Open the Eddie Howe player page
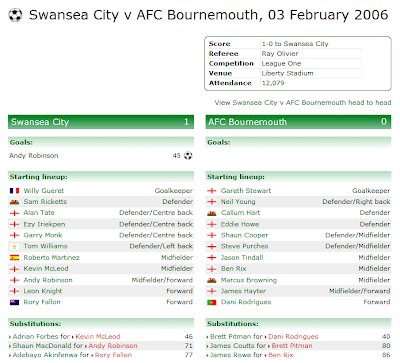Image resolution: width=400 pixels, height=363 pixels. point(240,224)
